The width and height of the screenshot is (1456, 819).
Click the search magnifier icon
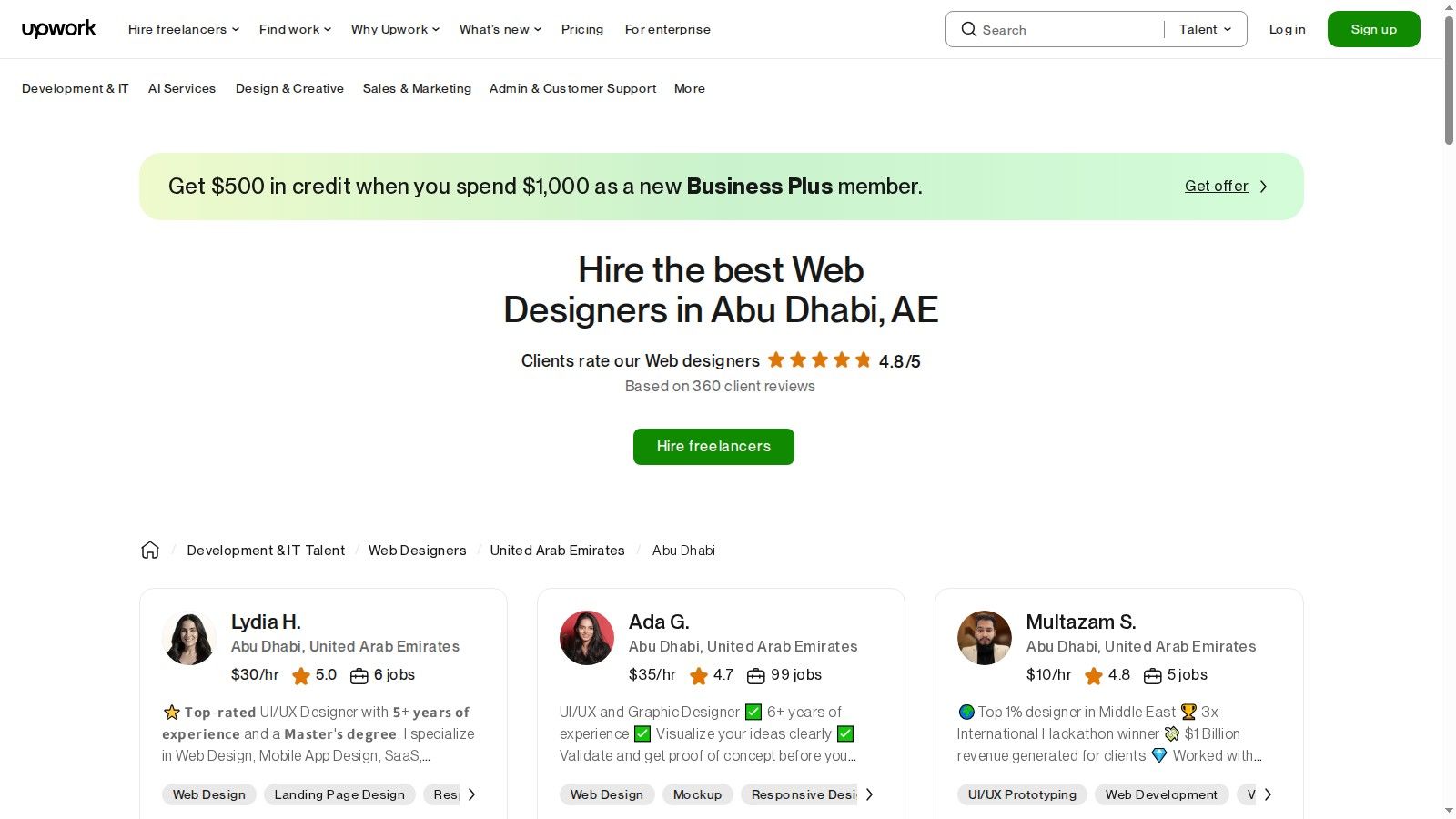click(970, 29)
